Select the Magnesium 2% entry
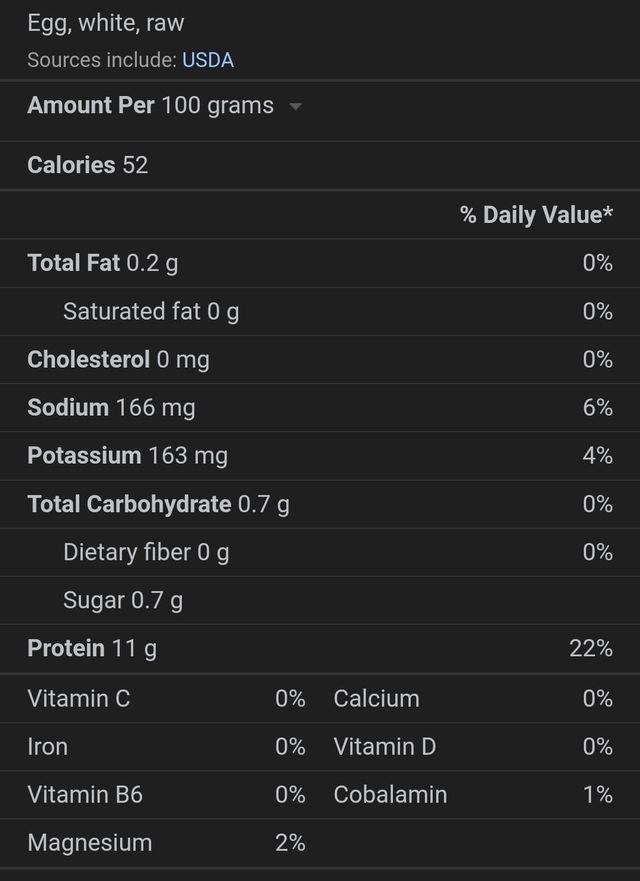The height and width of the screenshot is (881, 640). [166, 843]
